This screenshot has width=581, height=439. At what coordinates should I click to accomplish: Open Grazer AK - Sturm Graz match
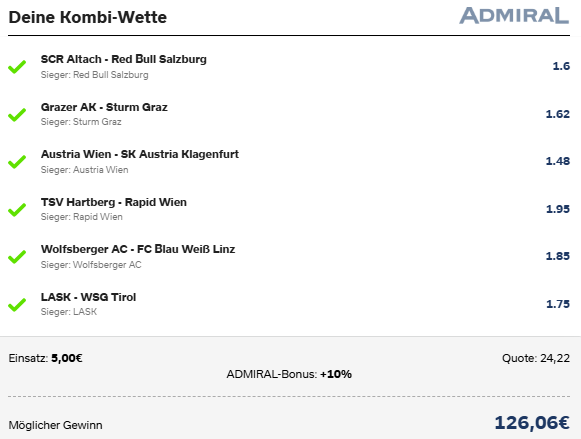click(104, 107)
